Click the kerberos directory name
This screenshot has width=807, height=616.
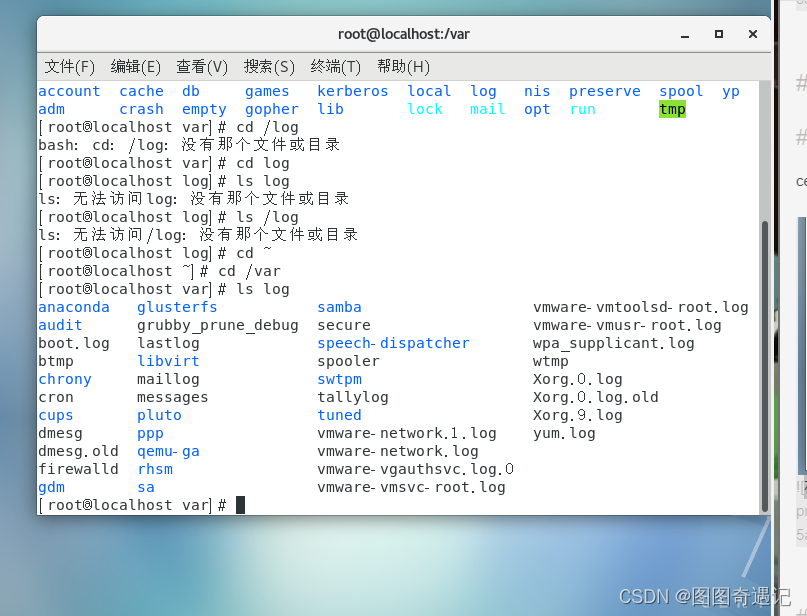pyautogui.click(x=352, y=91)
